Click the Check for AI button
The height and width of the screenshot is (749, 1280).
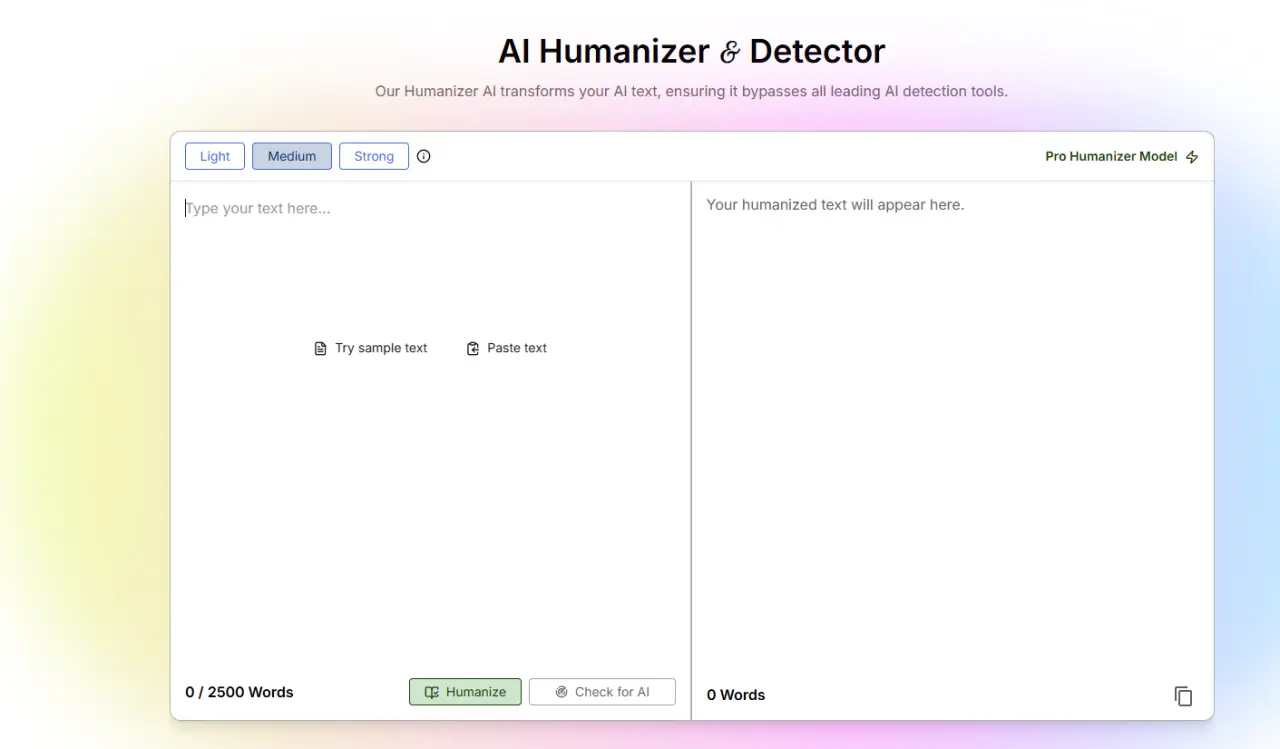602,692
